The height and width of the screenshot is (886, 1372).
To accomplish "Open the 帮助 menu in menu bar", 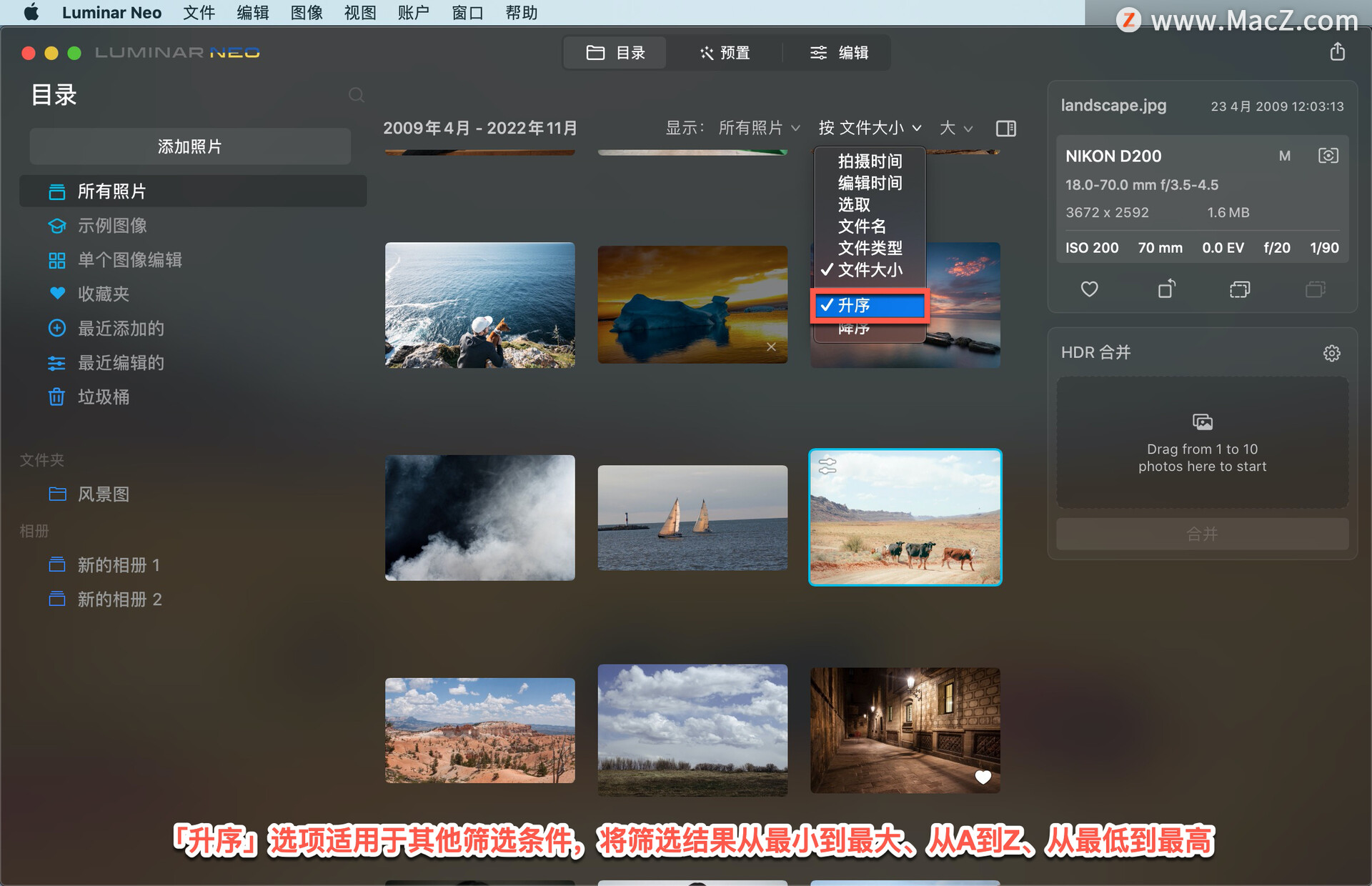I will pyautogui.click(x=522, y=13).
